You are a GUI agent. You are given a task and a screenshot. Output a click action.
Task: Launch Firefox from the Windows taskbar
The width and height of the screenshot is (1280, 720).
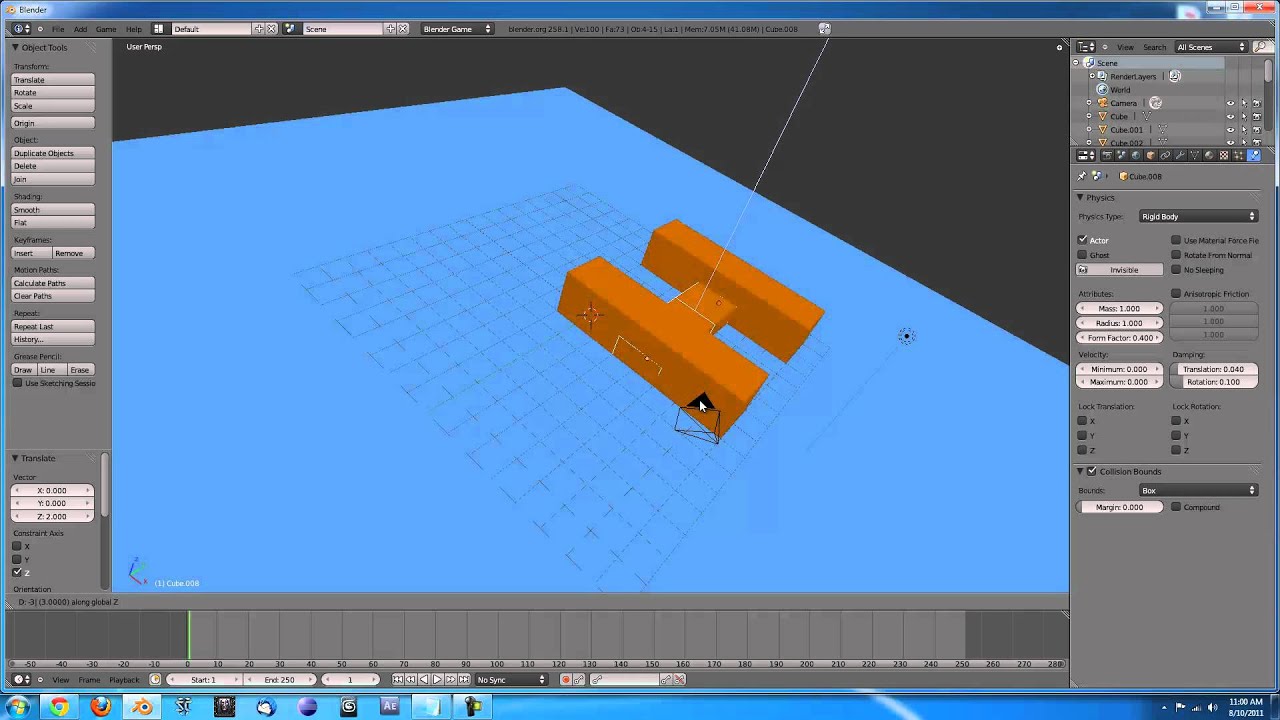click(x=100, y=707)
